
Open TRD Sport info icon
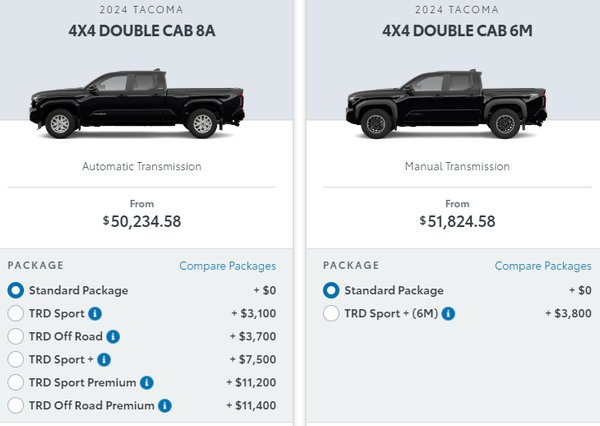(x=95, y=314)
